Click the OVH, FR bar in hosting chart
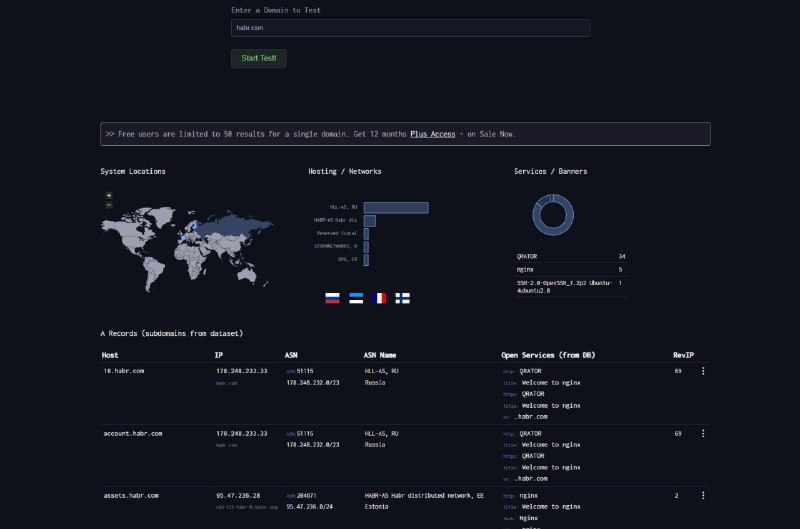The image size is (800, 529). [366, 260]
